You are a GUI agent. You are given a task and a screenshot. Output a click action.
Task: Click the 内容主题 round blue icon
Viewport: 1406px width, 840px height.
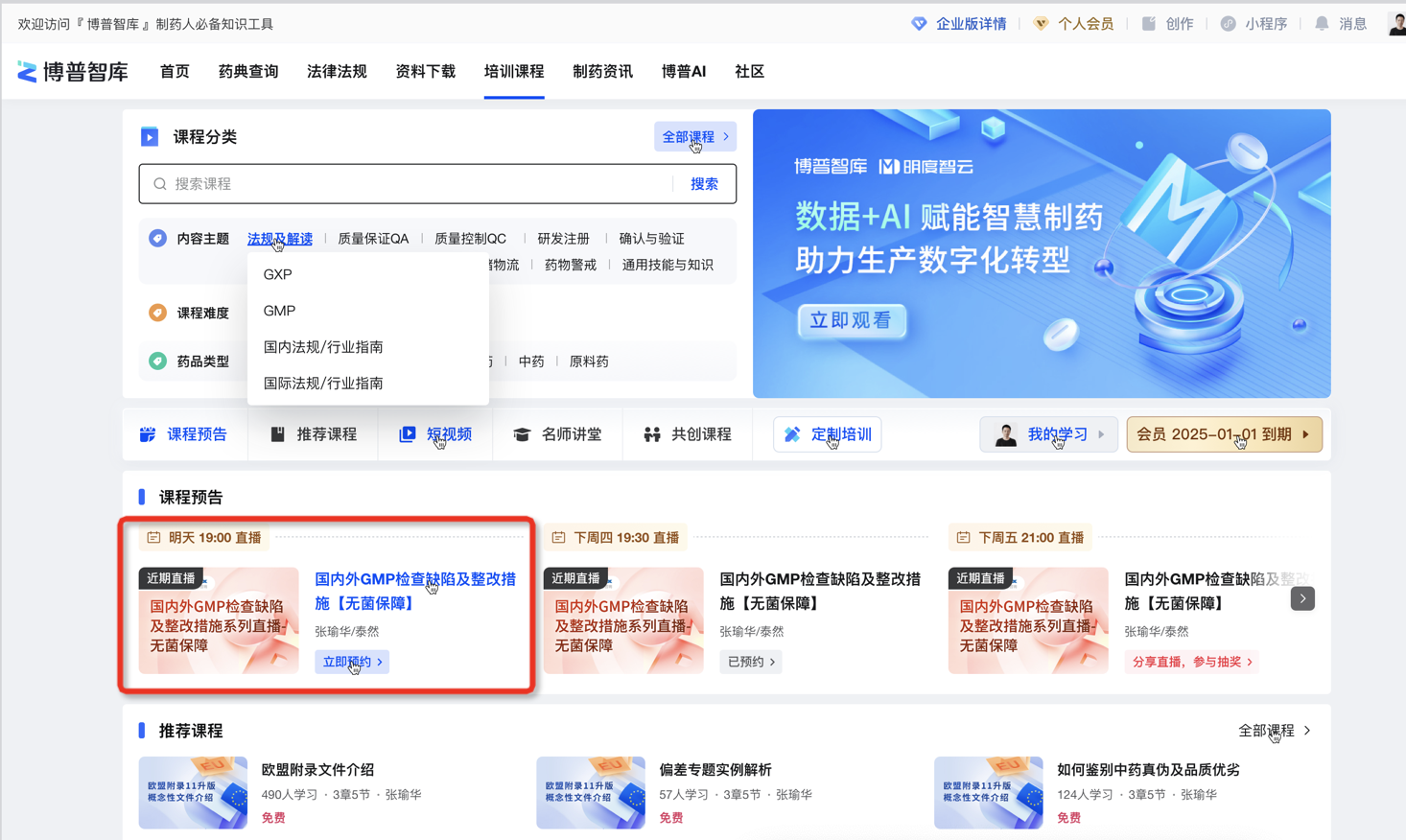point(157,238)
